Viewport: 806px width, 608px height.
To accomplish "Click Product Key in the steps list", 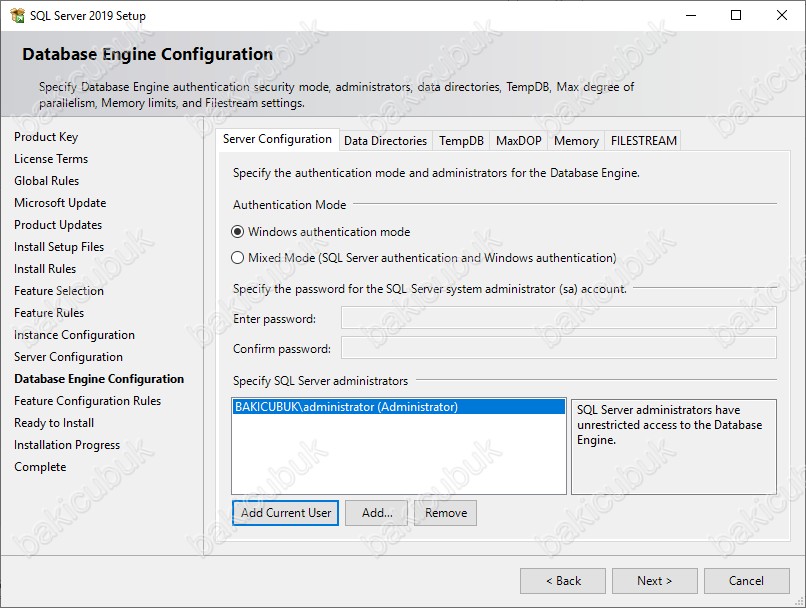I will coord(46,137).
